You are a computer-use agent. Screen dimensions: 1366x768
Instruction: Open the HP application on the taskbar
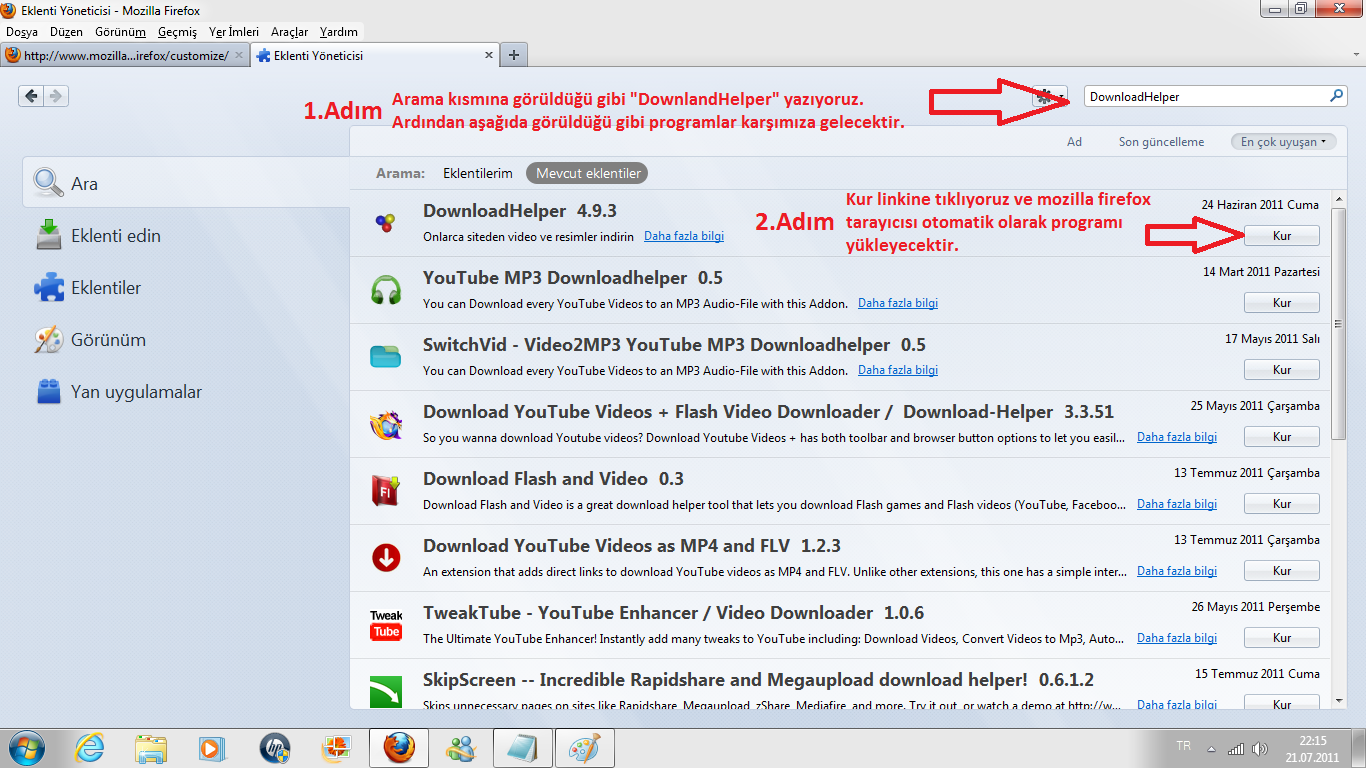pos(274,748)
